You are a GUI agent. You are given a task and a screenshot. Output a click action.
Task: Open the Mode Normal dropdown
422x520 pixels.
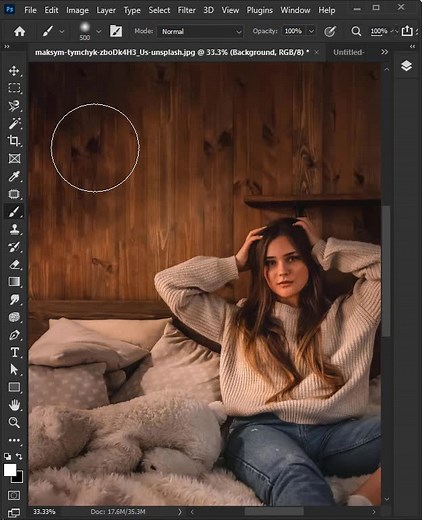[x=200, y=32]
